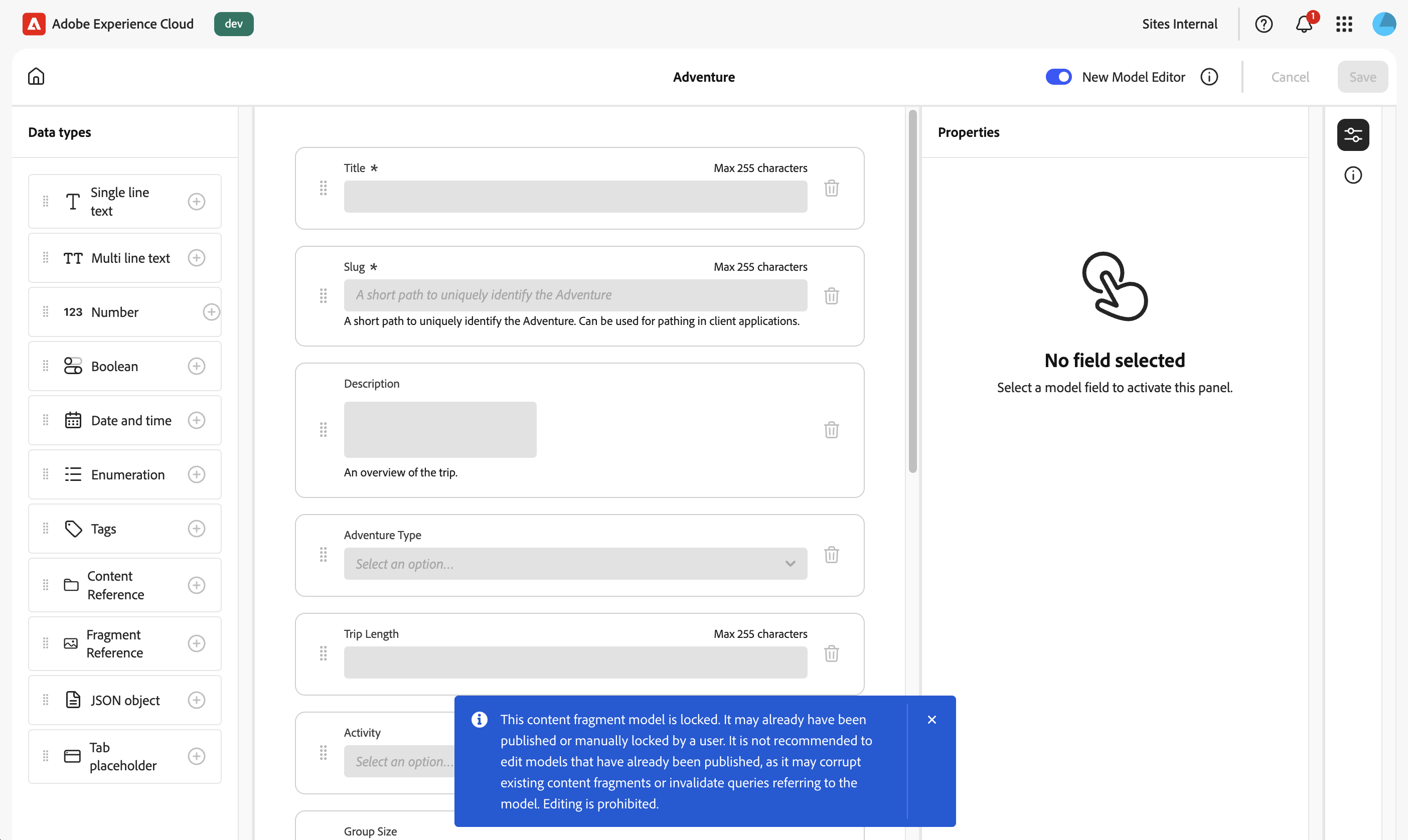Image resolution: width=1408 pixels, height=840 pixels.
Task: Add a Boolean field with plus icon
Action: click(197, 366)
